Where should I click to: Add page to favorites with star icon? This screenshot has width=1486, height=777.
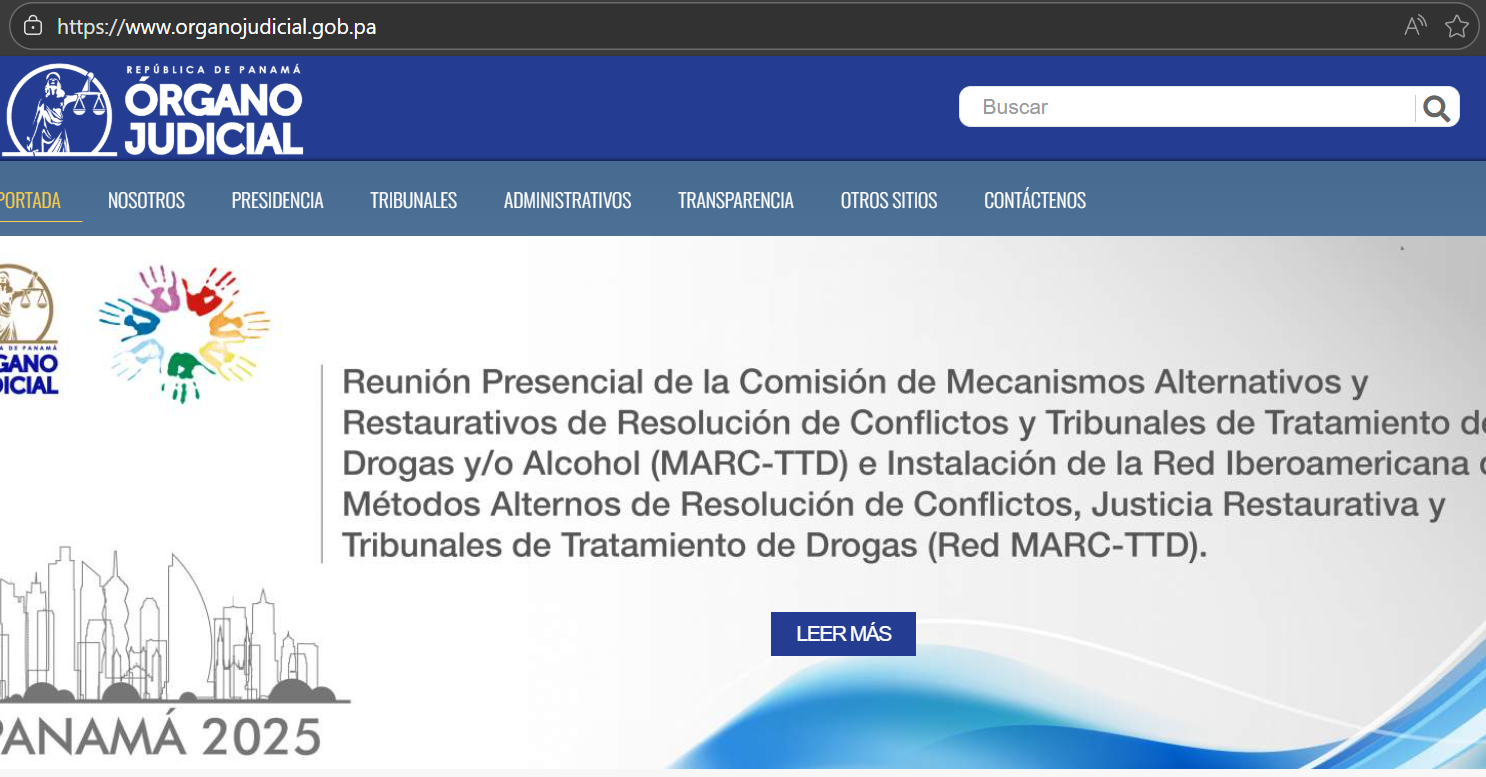(1456, 27)
